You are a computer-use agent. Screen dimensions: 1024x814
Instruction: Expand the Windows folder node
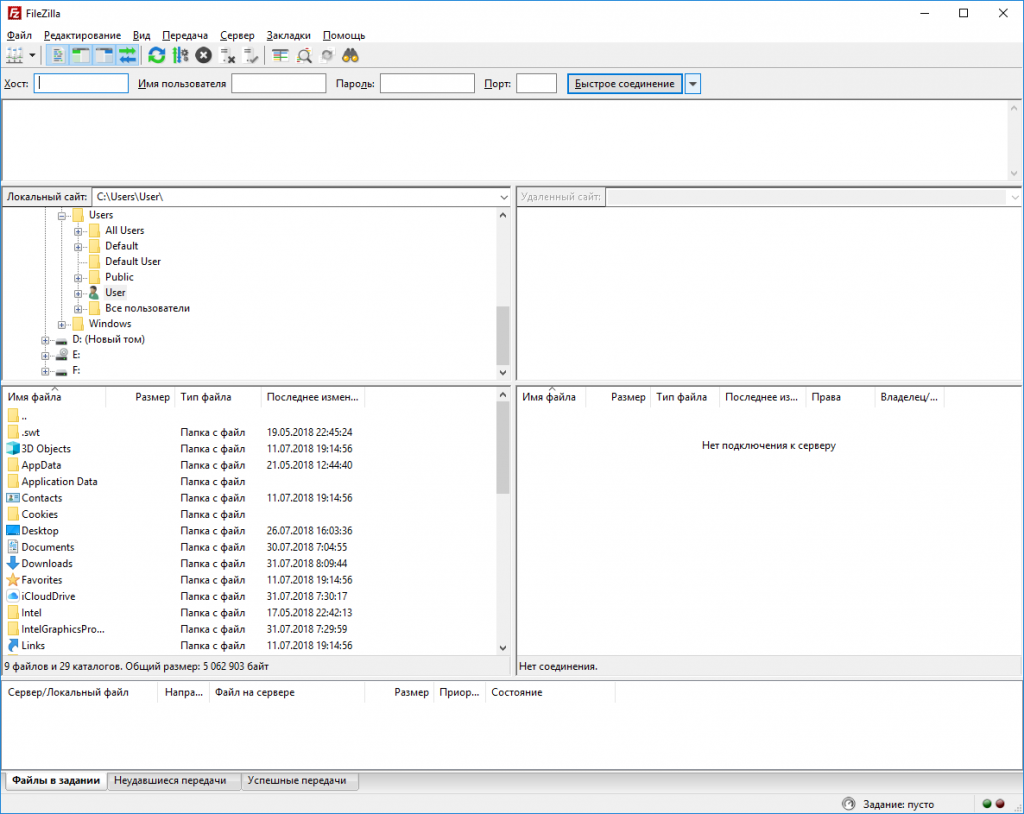pos(62,325)
